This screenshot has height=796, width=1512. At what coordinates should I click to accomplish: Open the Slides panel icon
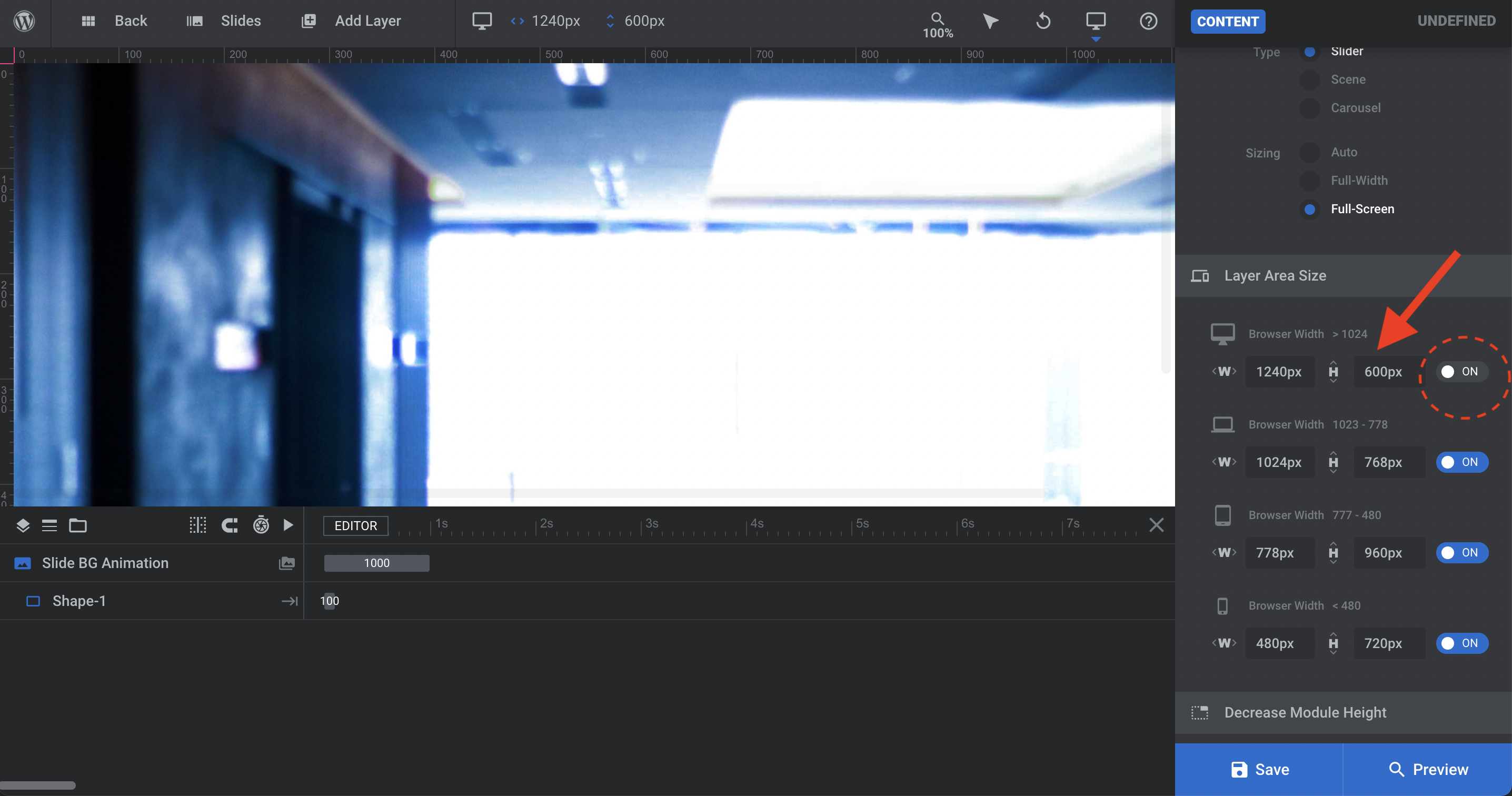click(194, 20)
